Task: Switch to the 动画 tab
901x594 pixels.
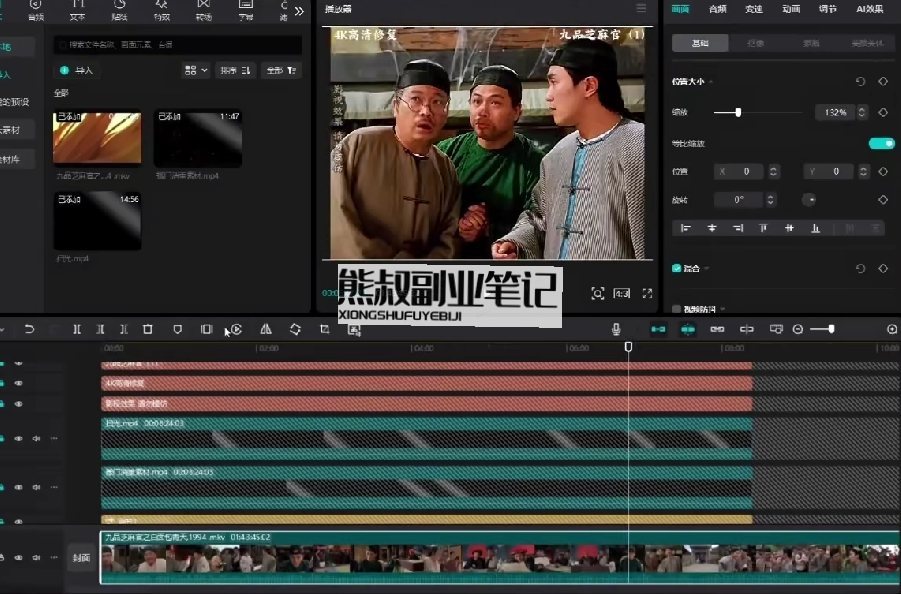Action: pos(791,9)
